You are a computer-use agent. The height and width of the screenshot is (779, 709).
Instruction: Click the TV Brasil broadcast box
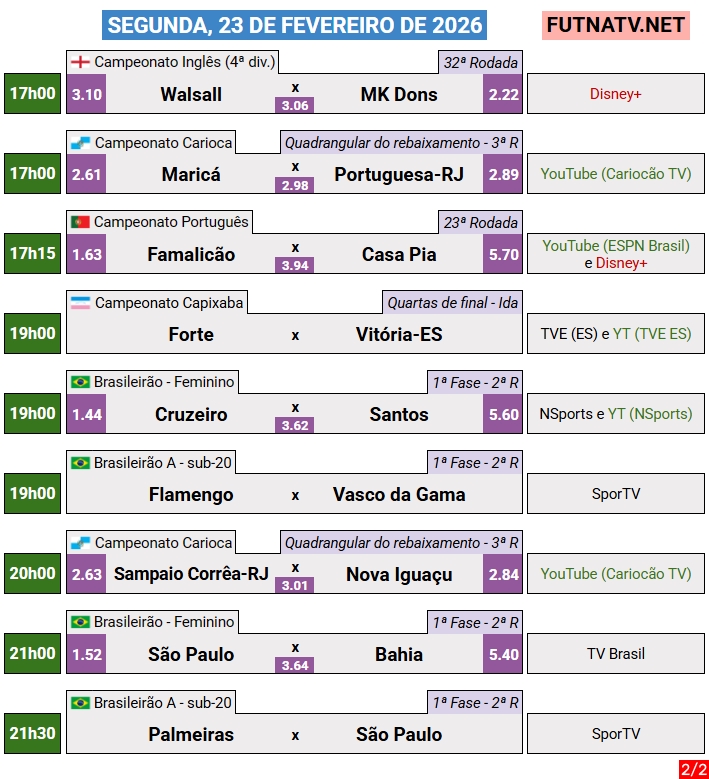[x=615, y=654]
